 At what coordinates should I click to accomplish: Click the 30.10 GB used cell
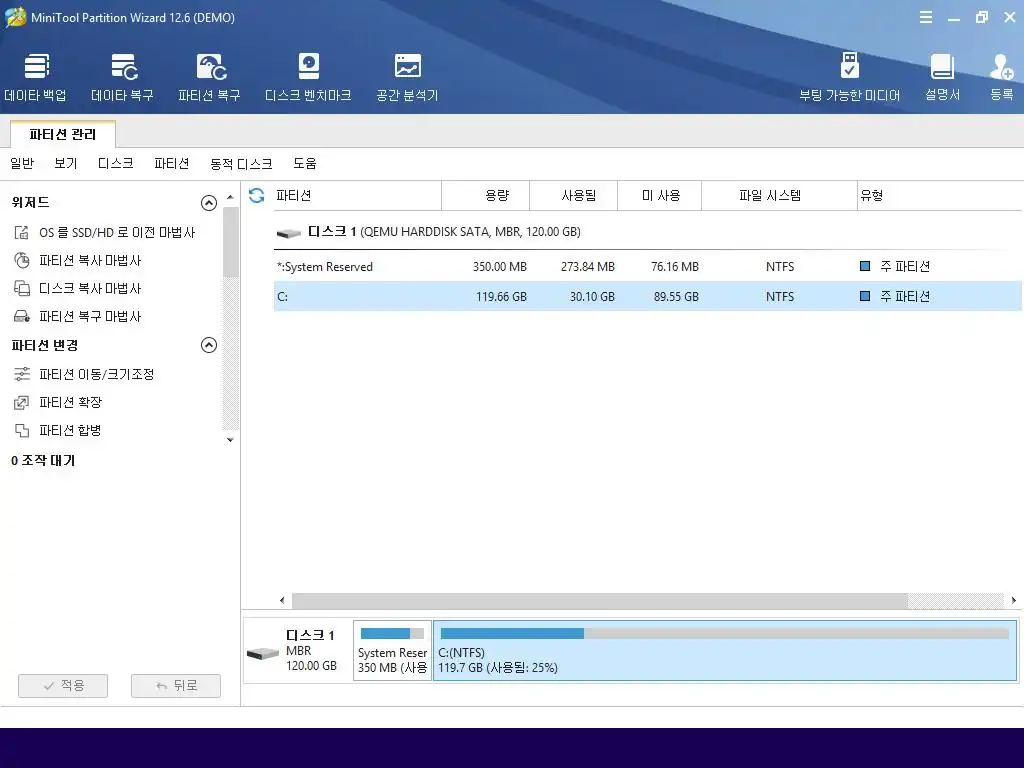coord(592,297)
